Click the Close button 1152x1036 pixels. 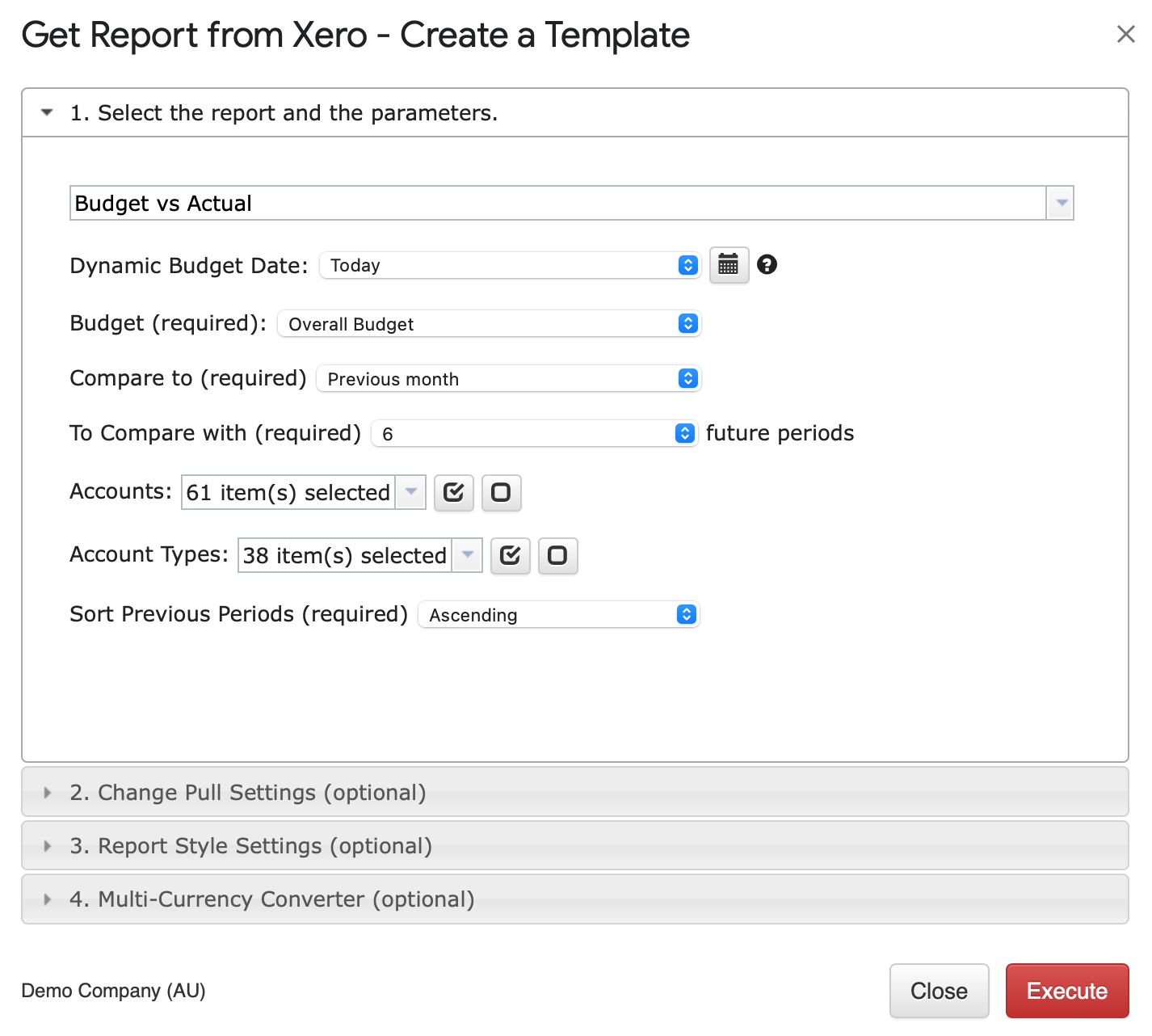coord(939,991)
